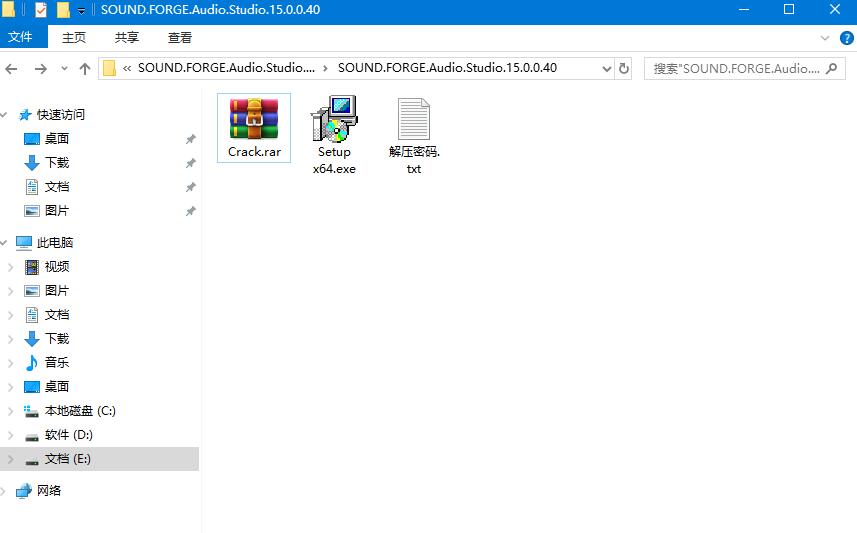Image resolution: width=857 pixels, height=533 pixels.
Task: Open pinned 下载 under 快速访问
Action: tap(57, 163)
